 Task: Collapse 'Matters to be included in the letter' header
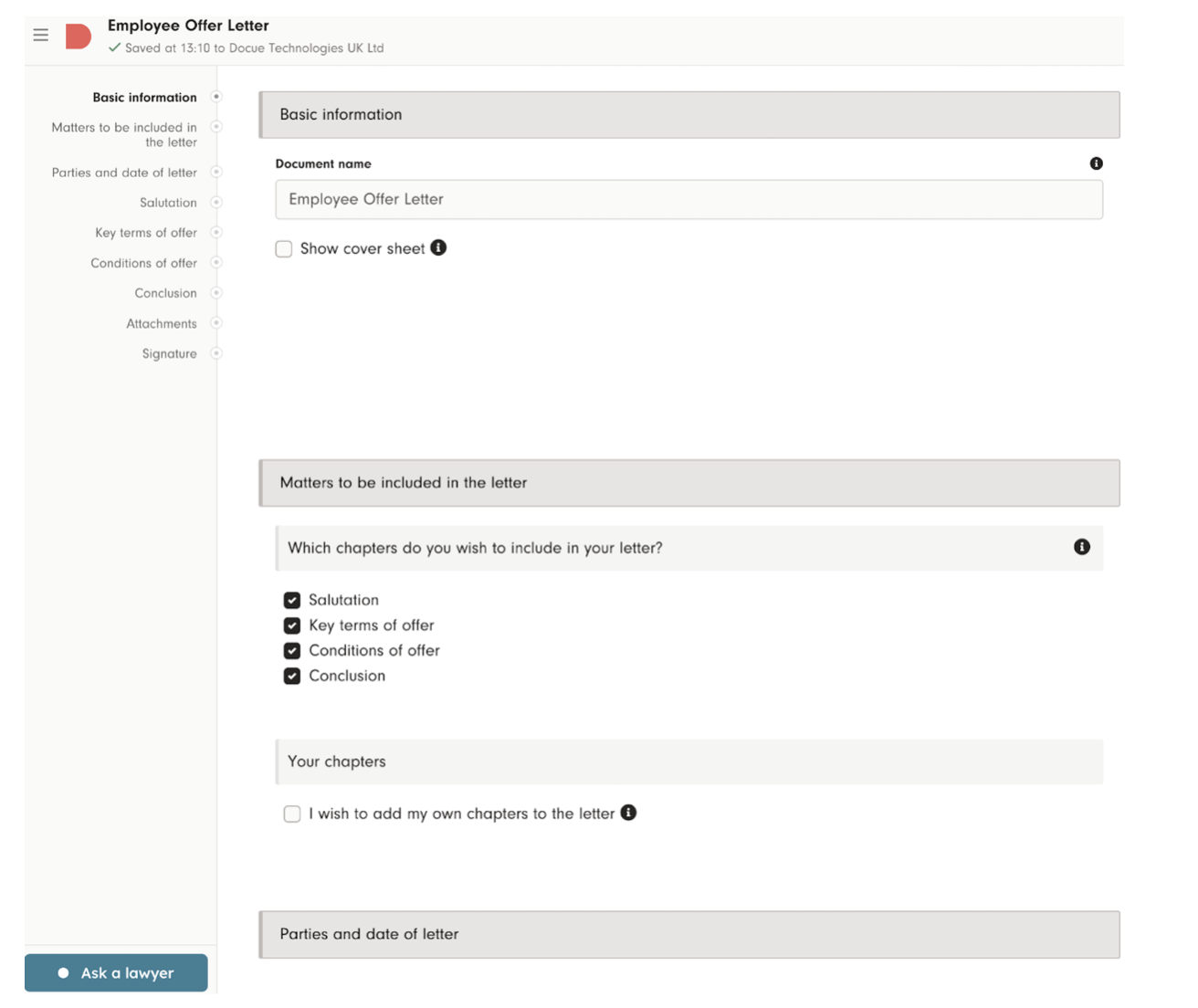point(689,483)
